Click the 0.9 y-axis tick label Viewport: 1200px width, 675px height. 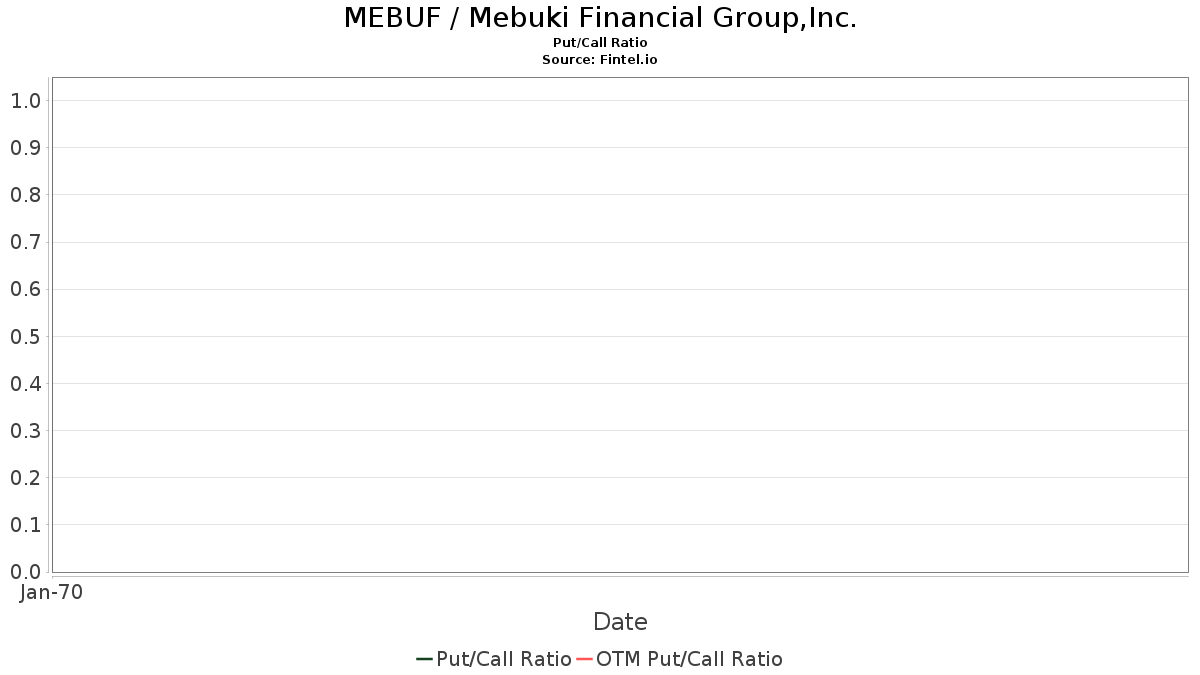[x=25, y=148]
